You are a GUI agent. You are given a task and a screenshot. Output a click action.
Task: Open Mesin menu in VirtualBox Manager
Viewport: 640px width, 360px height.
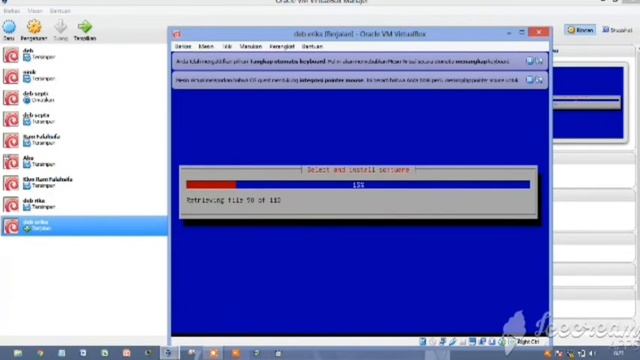(x=35, y=11)
